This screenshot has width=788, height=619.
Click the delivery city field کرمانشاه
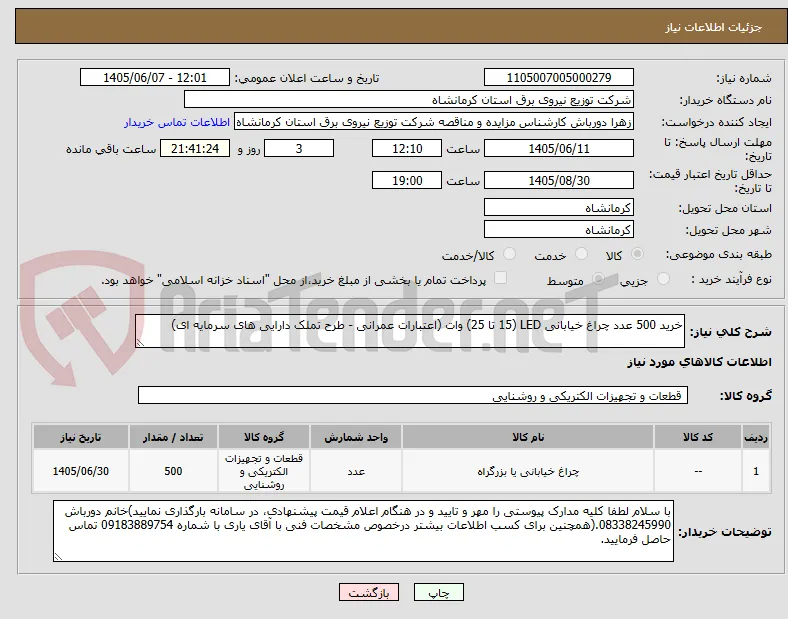[x=558, y=229]
